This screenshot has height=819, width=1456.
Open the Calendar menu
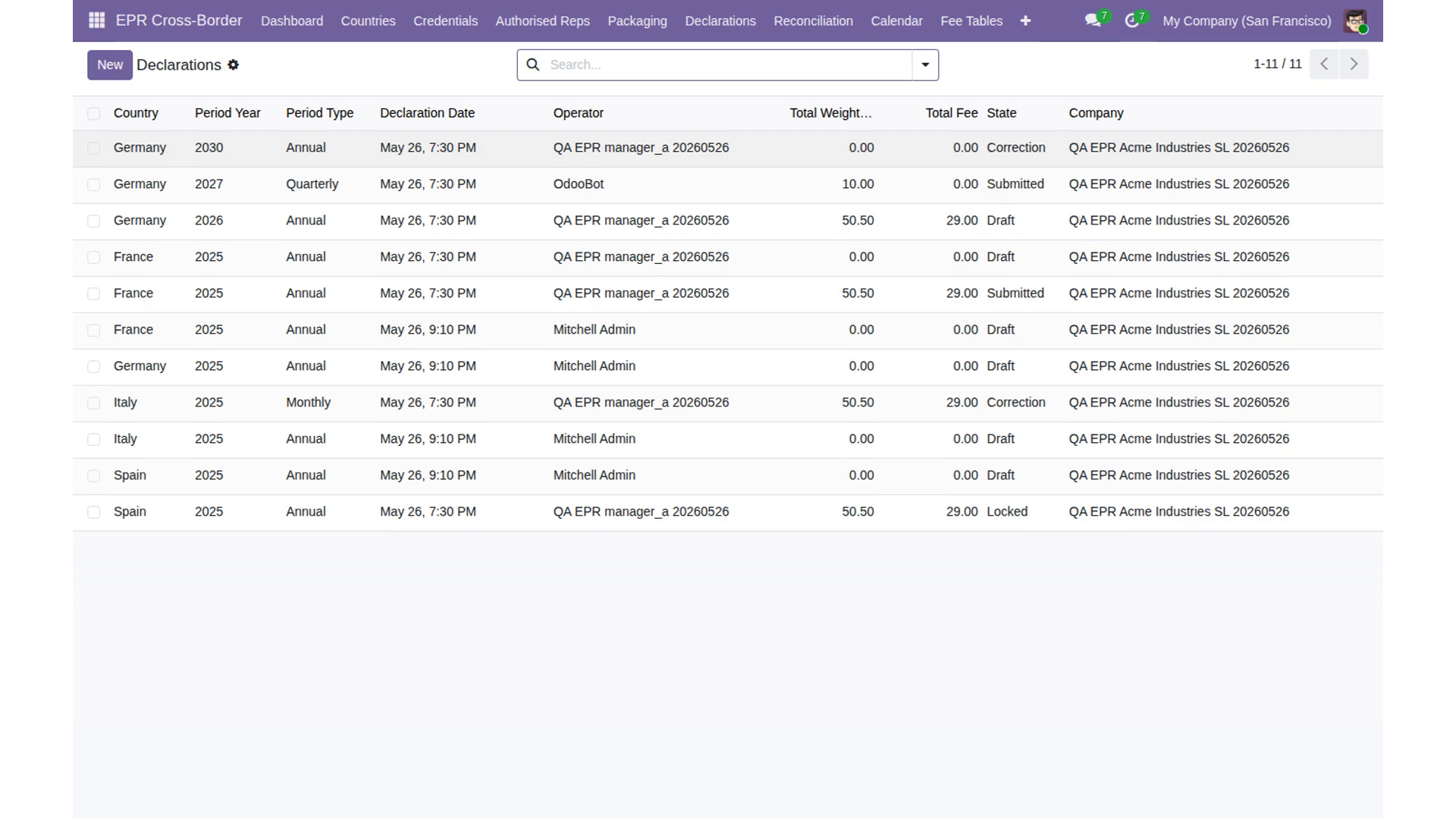click(x=896, y=20)
